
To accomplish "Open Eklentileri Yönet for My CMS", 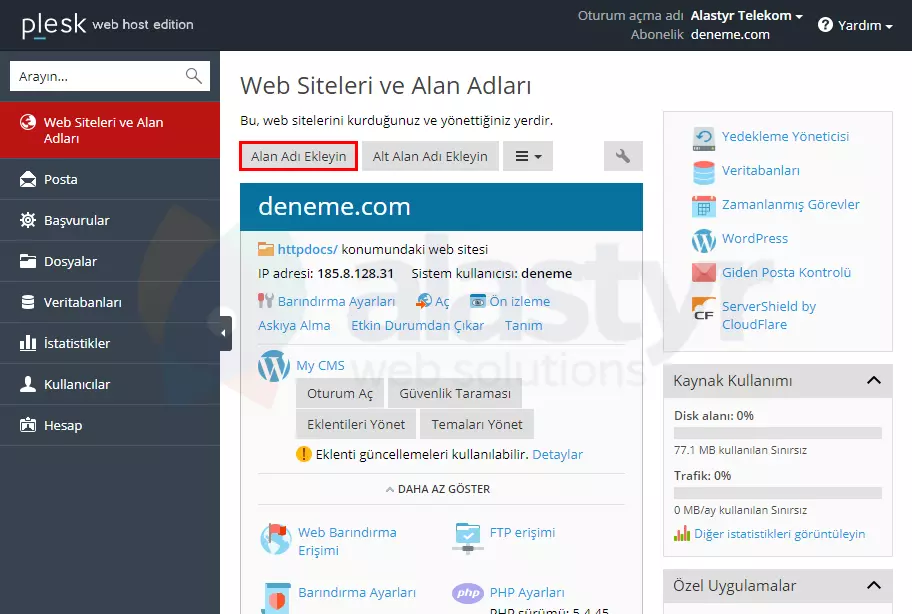I will pyautogui.click(x=355, y=424).
